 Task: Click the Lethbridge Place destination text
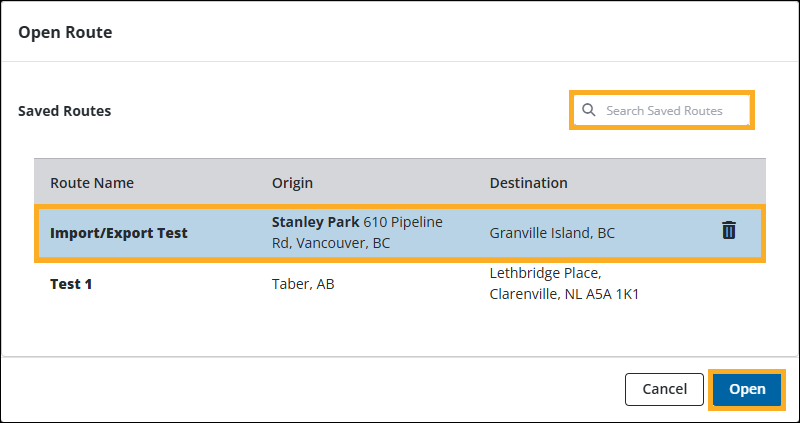[x=547, y=273]
